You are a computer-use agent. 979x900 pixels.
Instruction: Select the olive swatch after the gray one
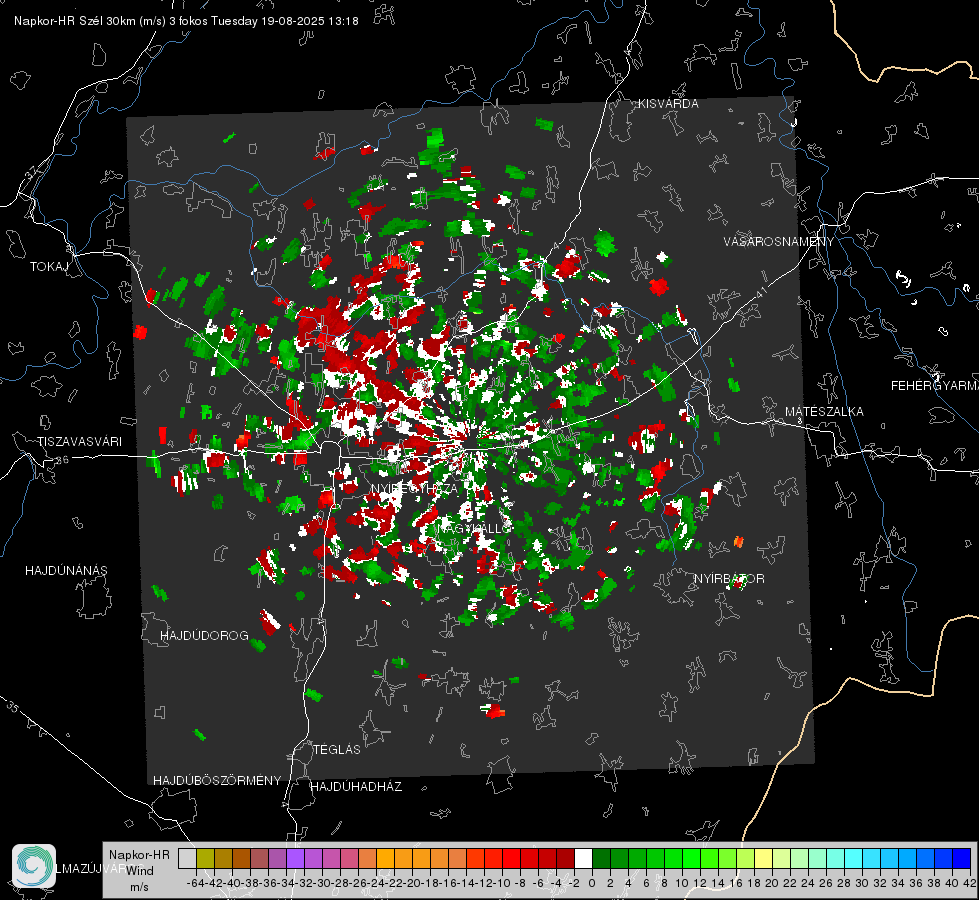pos(205,859)
